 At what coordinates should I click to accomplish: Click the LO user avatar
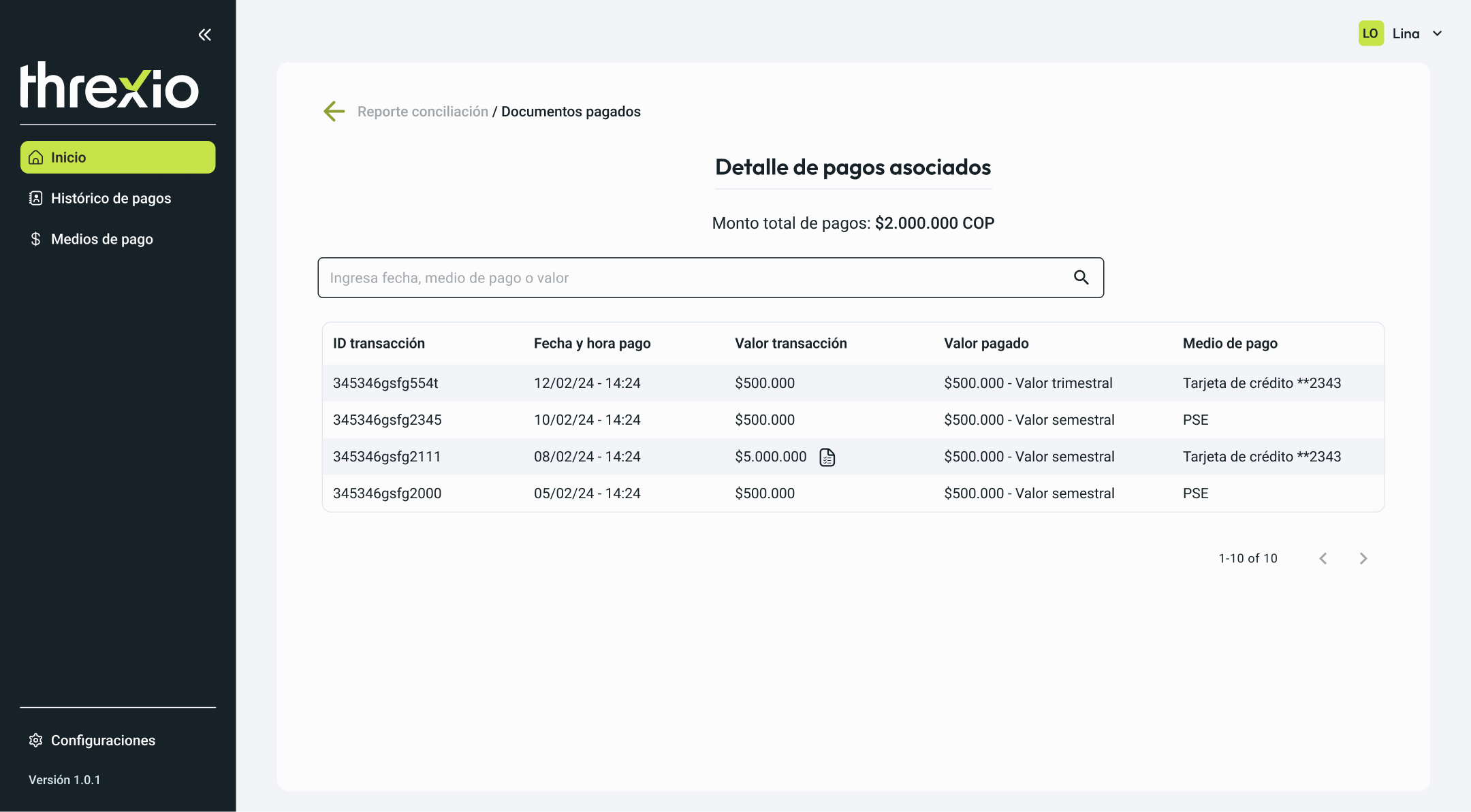[1371, 33]
